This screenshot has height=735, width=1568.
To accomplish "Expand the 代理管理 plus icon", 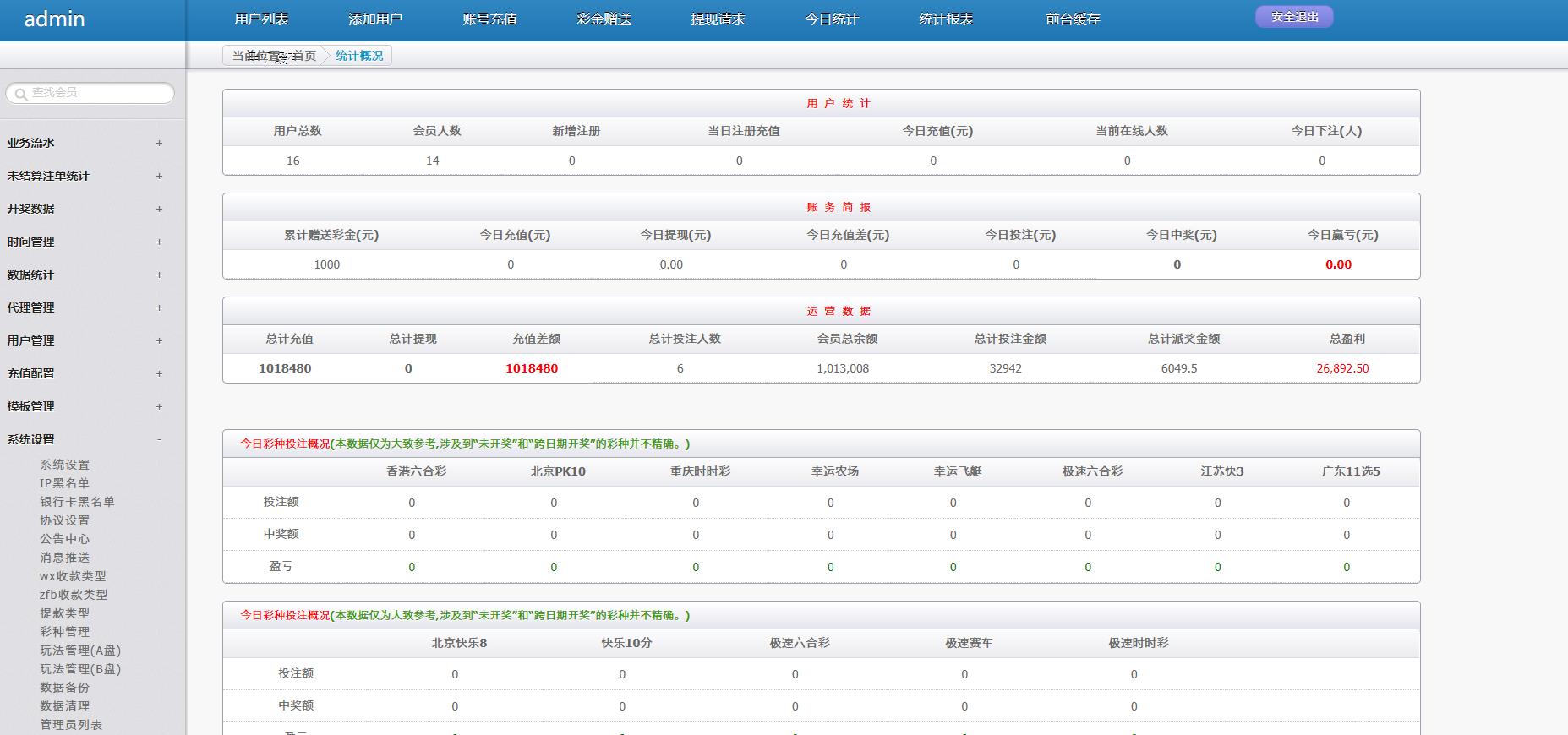I will point(159,308).
